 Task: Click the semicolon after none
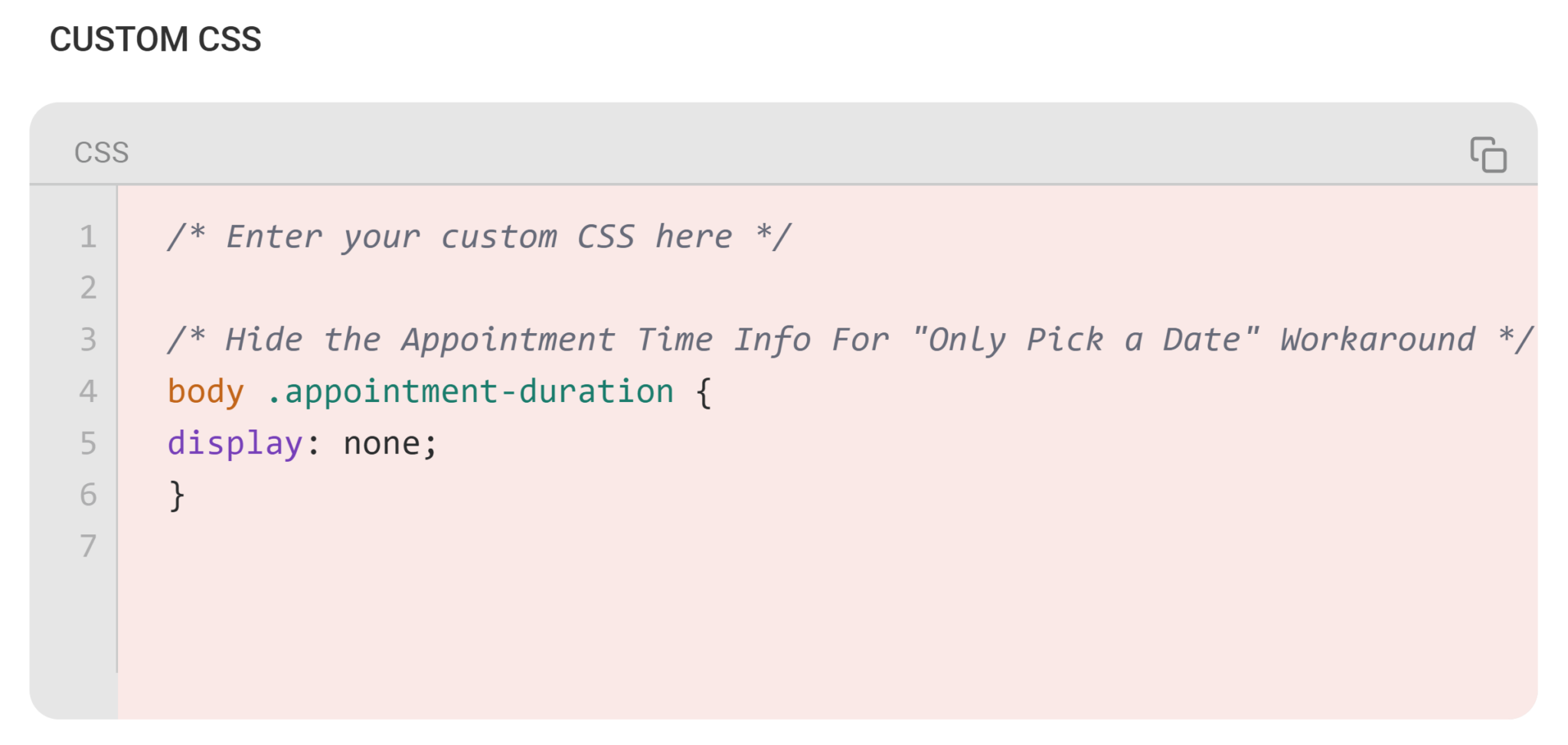point(429,444)
